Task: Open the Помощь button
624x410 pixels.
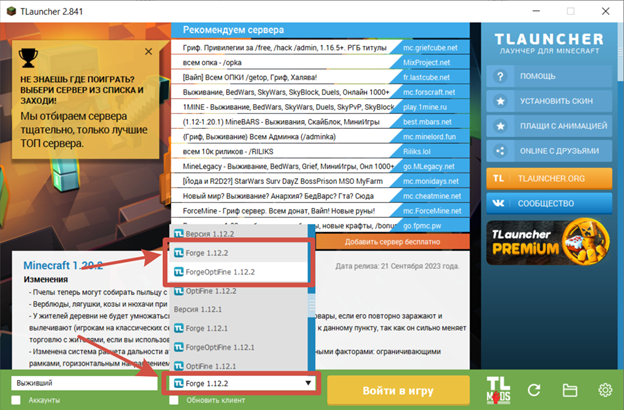Action: tap(549, 76)
